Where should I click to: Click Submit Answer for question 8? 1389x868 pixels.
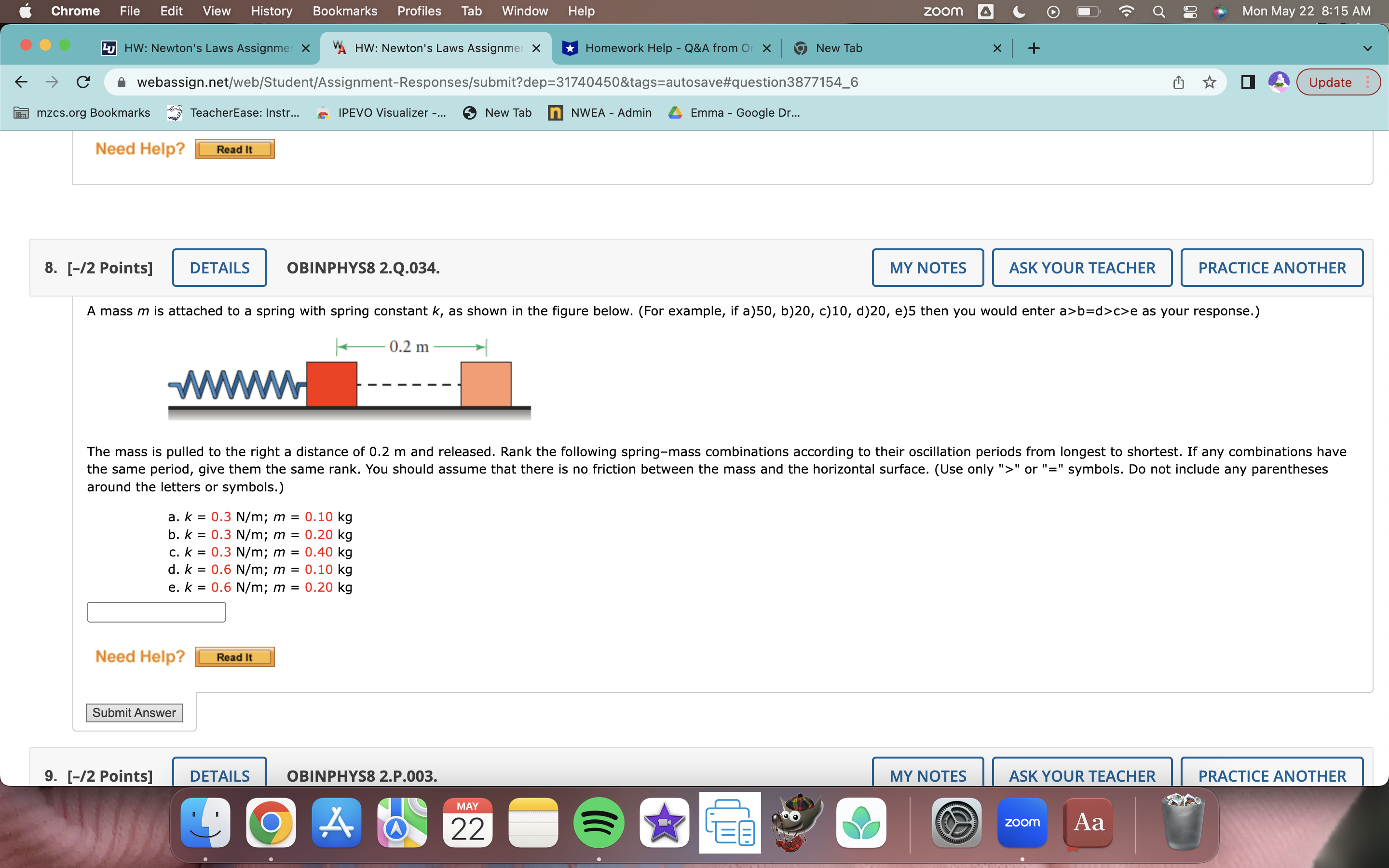[x=134, y=712]
